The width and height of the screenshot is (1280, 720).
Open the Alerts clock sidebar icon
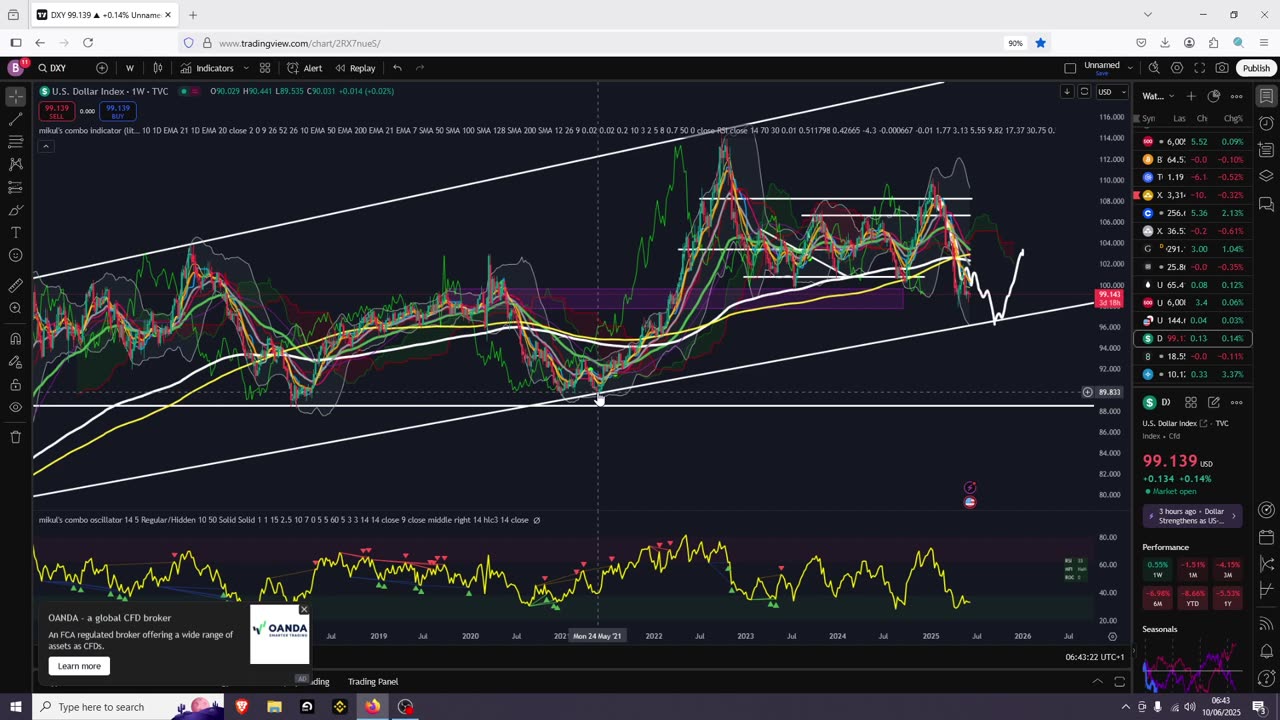point(1266,124)
